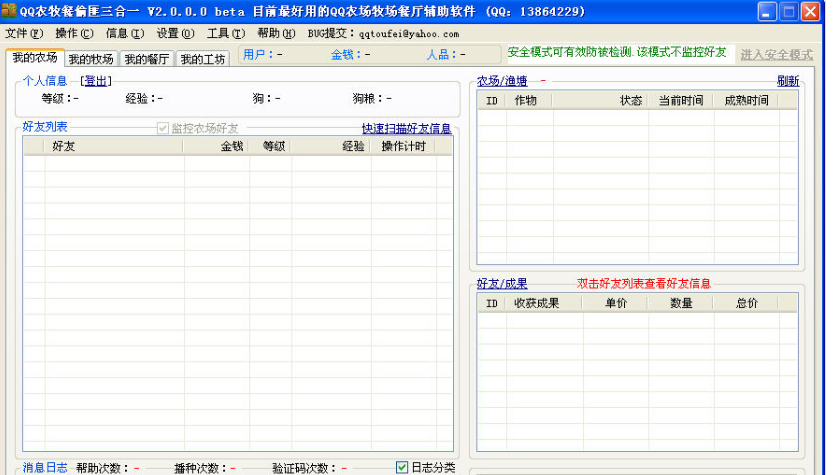Image resolution: width=834 pixels, height=475 pixels.
Task: Open the 设置(O) menu
Action: point(176,34)
